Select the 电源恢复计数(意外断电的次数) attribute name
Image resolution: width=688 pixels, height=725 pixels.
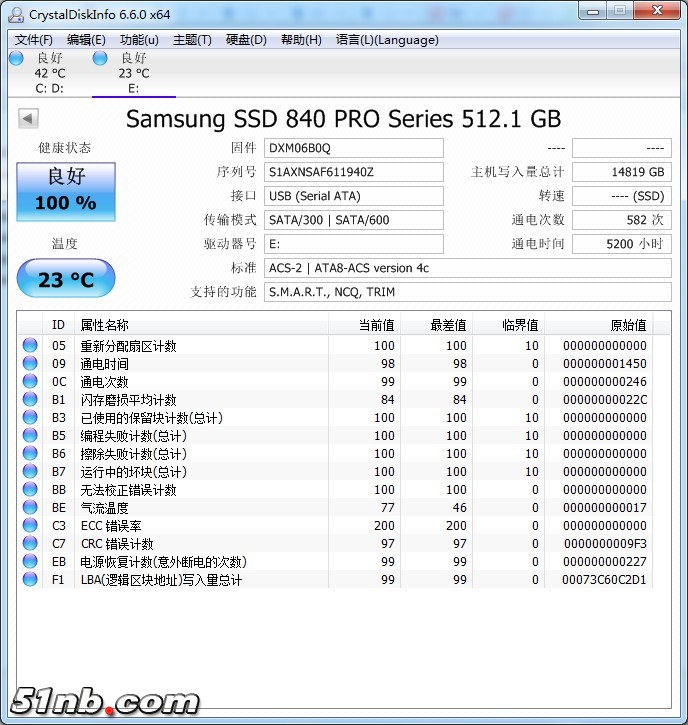click(164, 562)
